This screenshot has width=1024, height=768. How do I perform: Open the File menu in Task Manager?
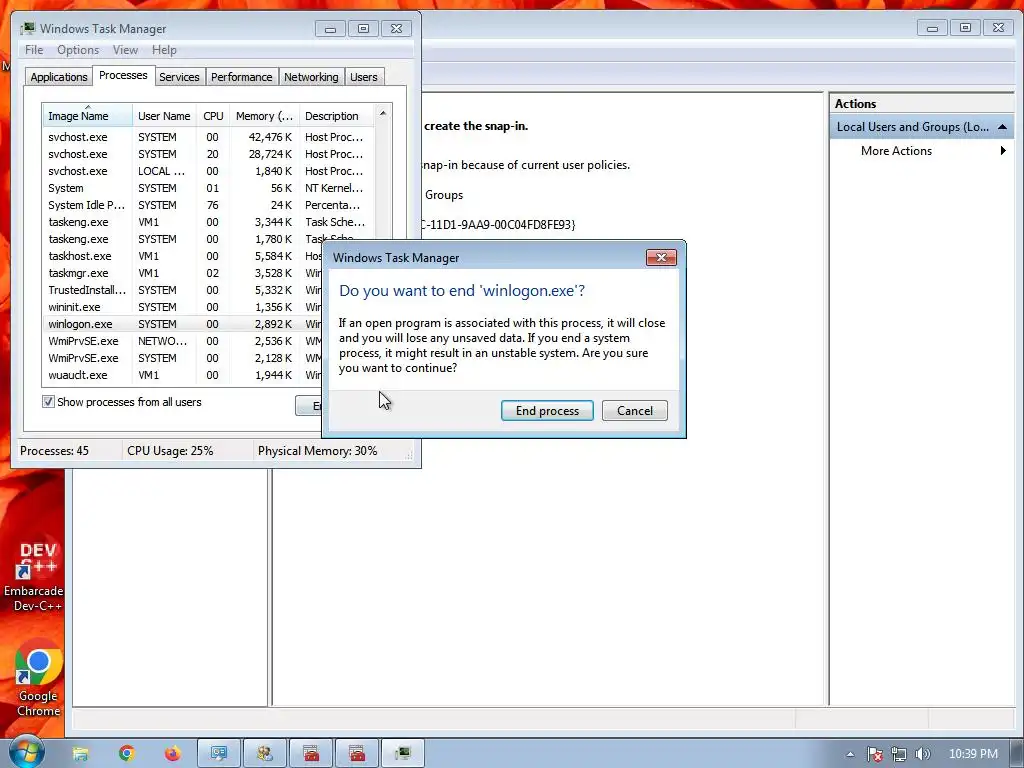[34, 50]
